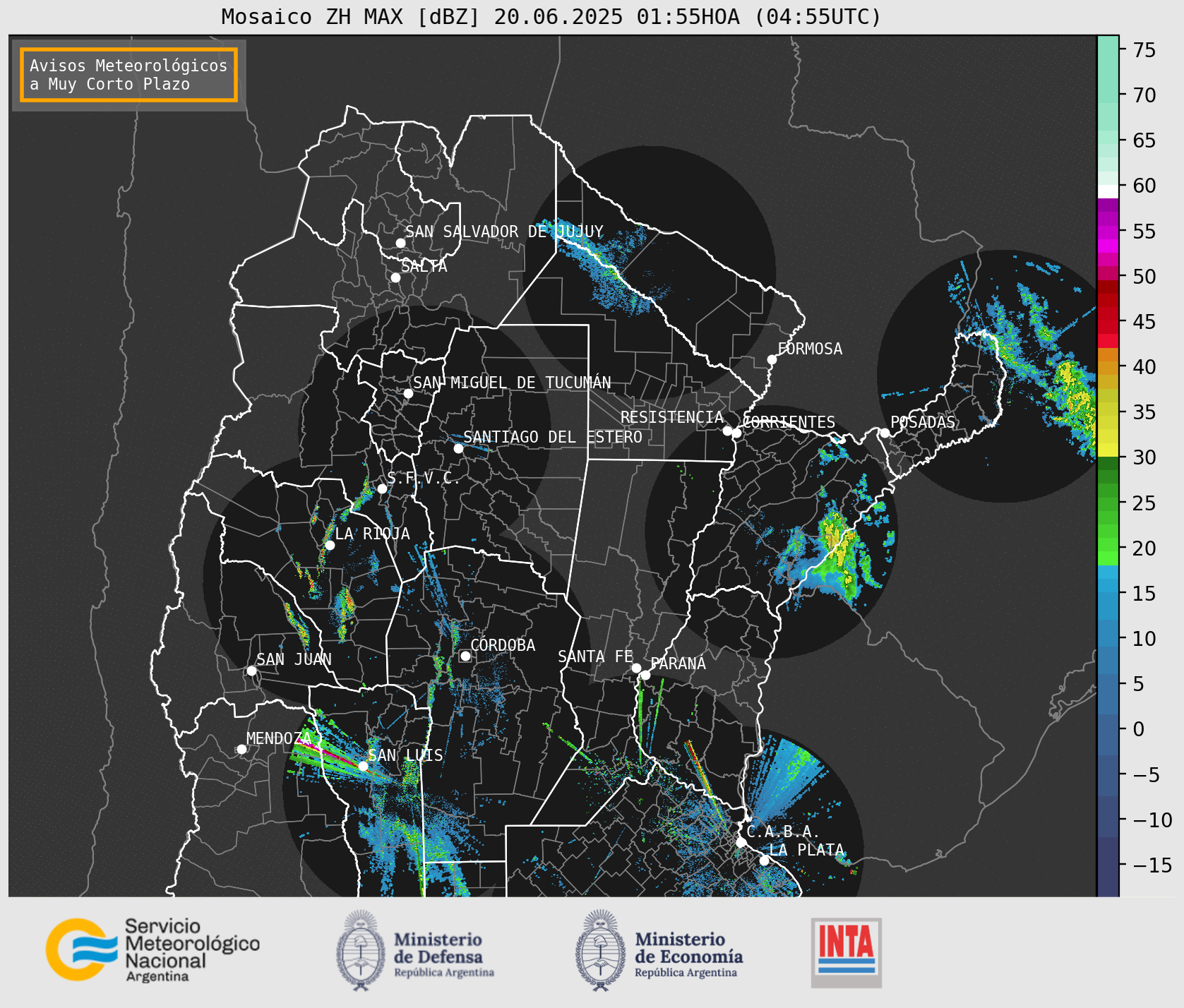This screenshot has height=1008, width=1184.
Task: Click the SAN MIGUEL DE TUCUMÁN label
Action: [512, 383]
